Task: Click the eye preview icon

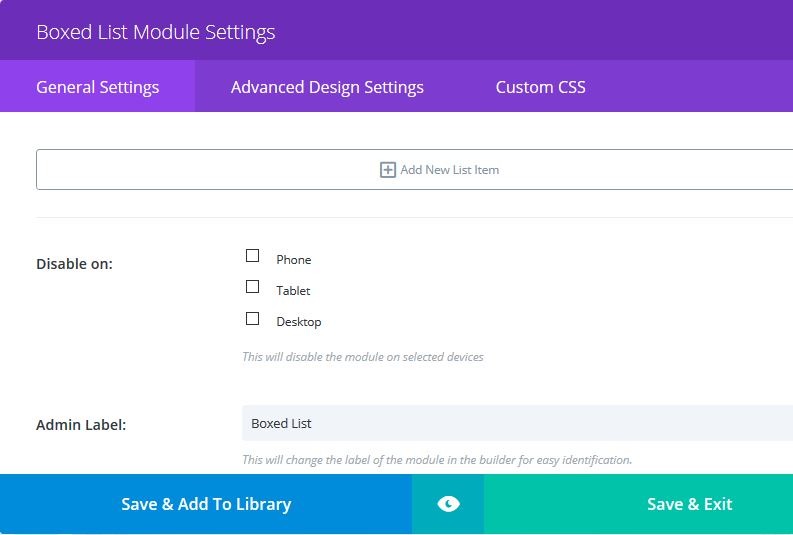Action: (x=448, y=504)
